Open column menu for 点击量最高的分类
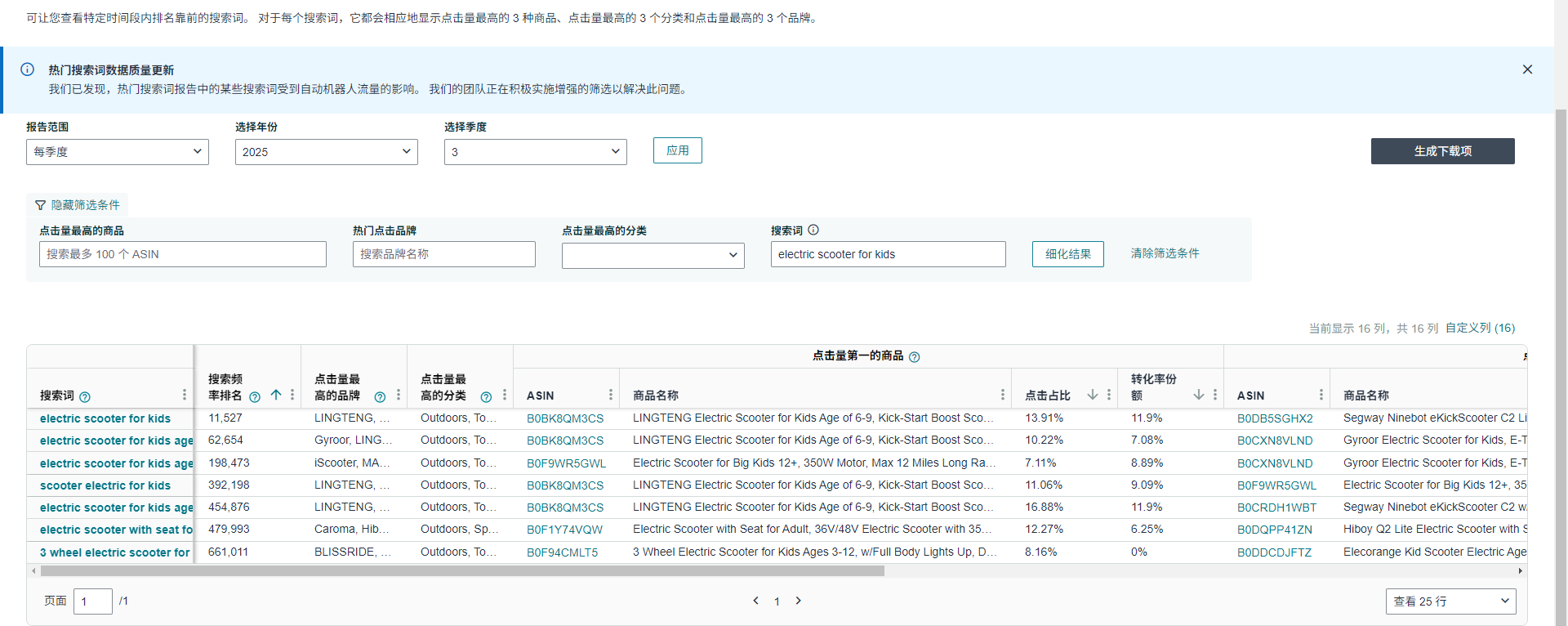1568x626 pixels. click(x=505, y=396)
